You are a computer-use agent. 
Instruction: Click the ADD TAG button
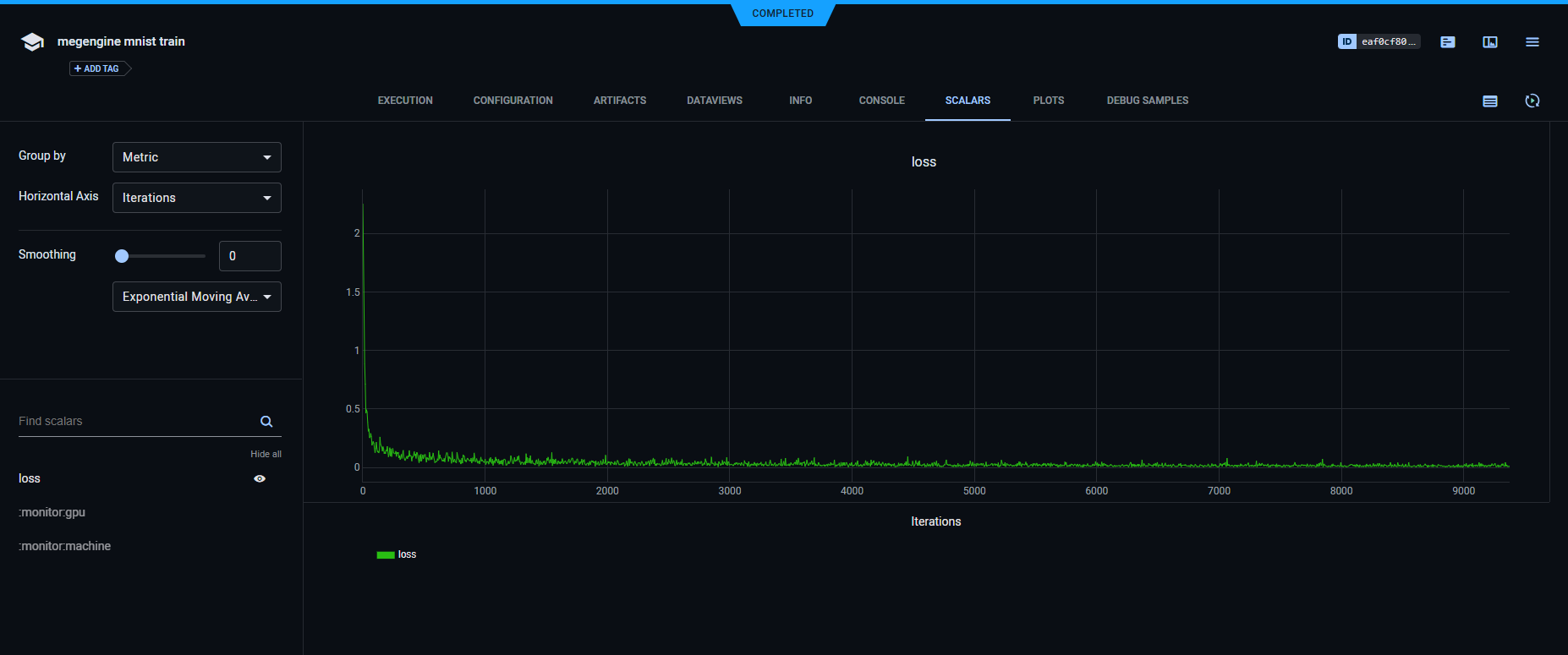(98, 68)
